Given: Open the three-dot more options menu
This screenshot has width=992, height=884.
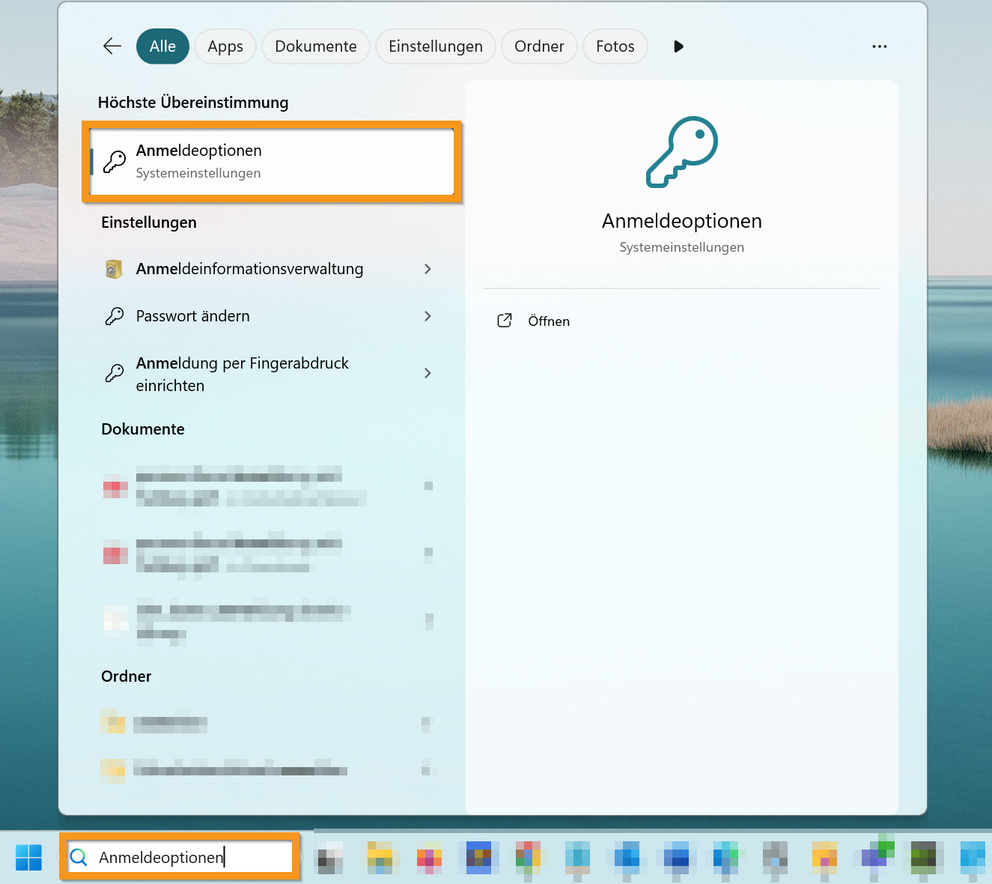Looking at the screenshot, I should point(879,46).
